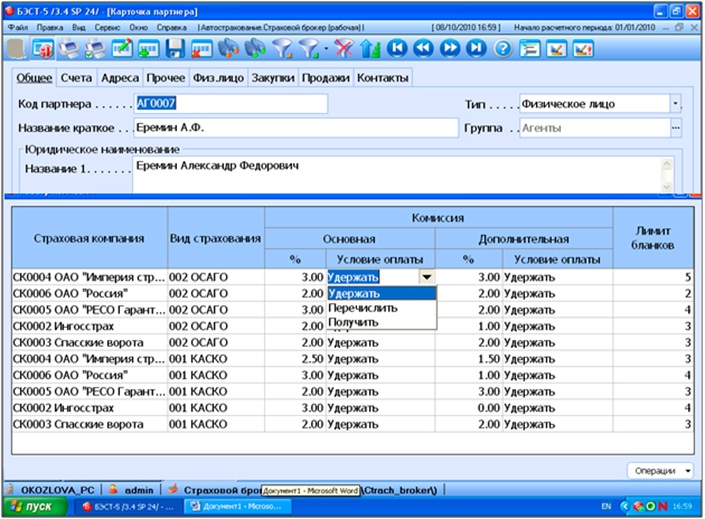Open help via question mark icon
This screenshot has height=519, width=705.
pos(503,49)
